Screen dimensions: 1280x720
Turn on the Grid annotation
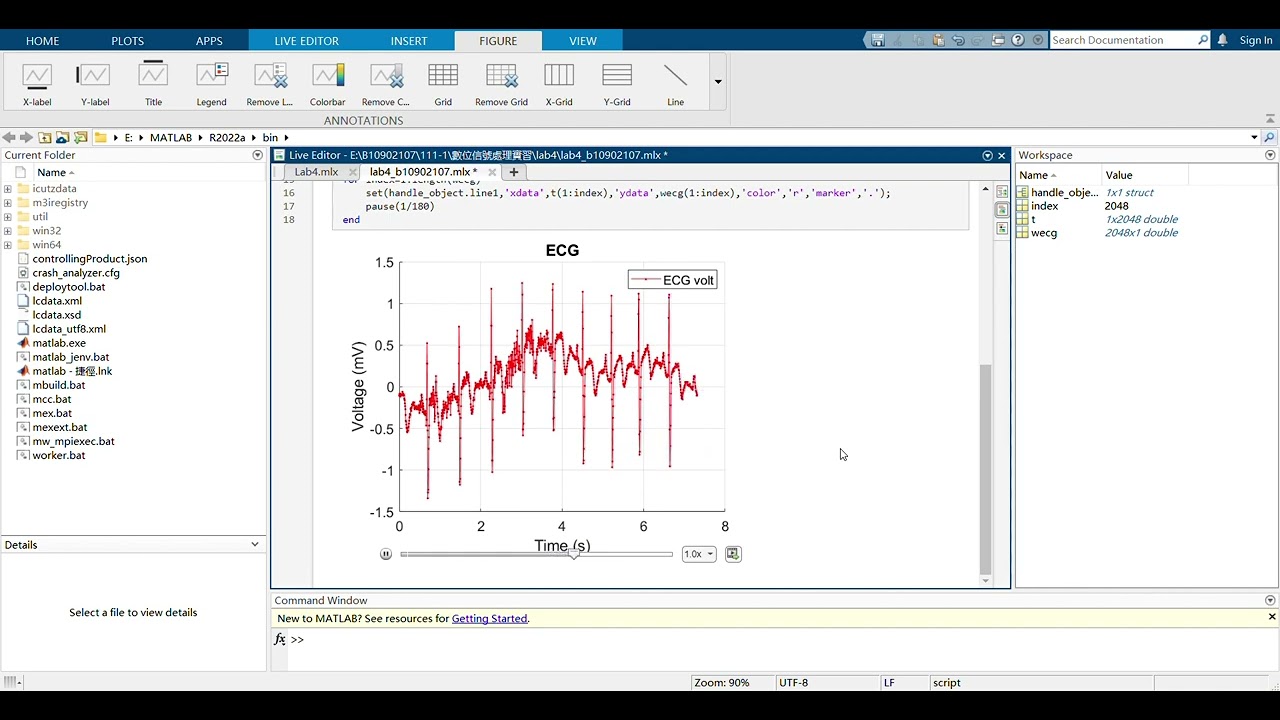[443, 84]
